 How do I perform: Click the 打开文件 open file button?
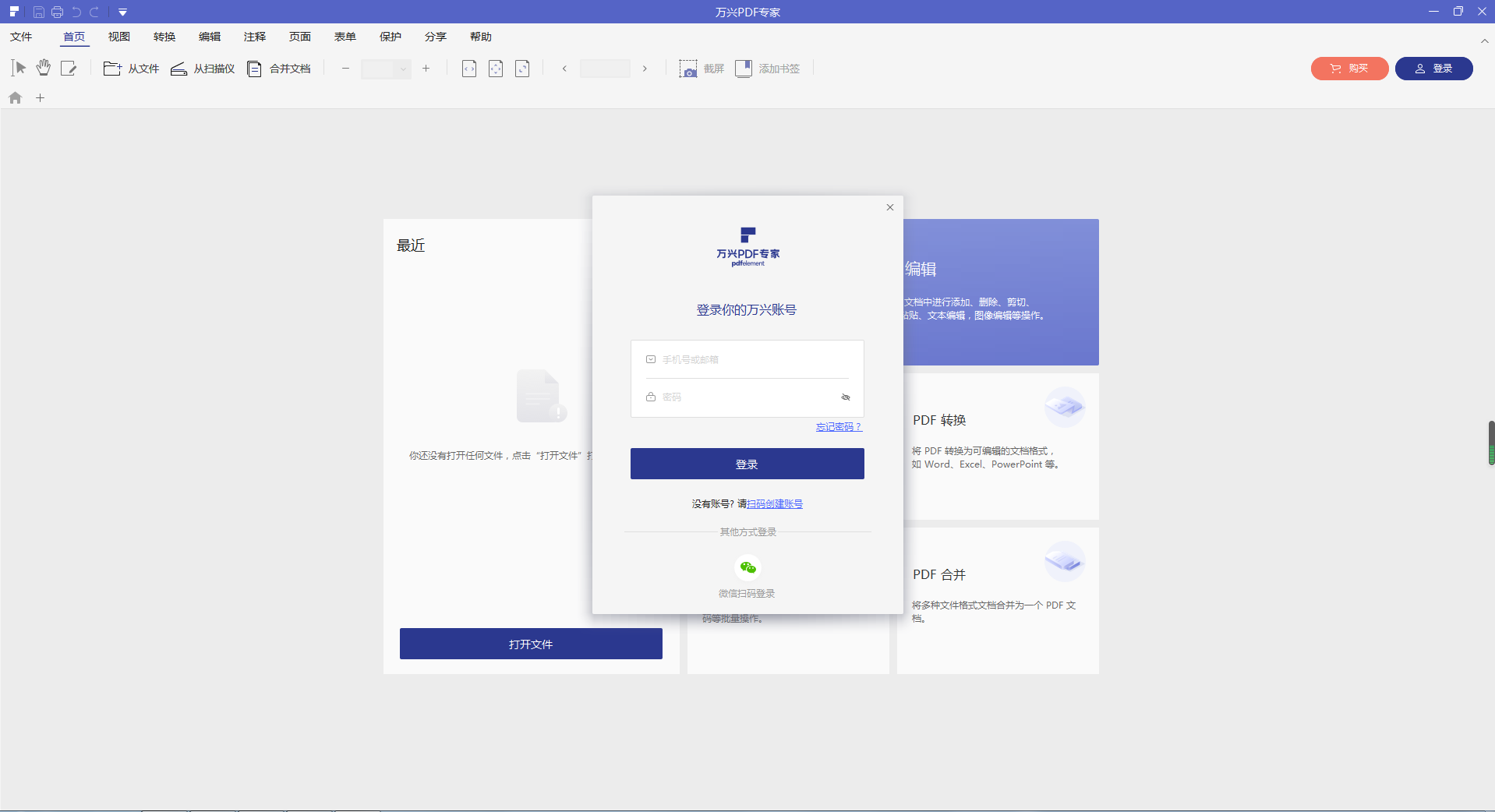531,644
